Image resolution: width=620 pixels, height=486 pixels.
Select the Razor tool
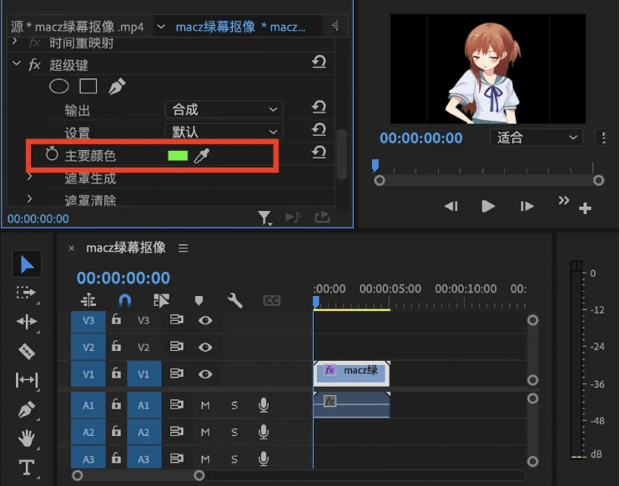click(26, 351)
